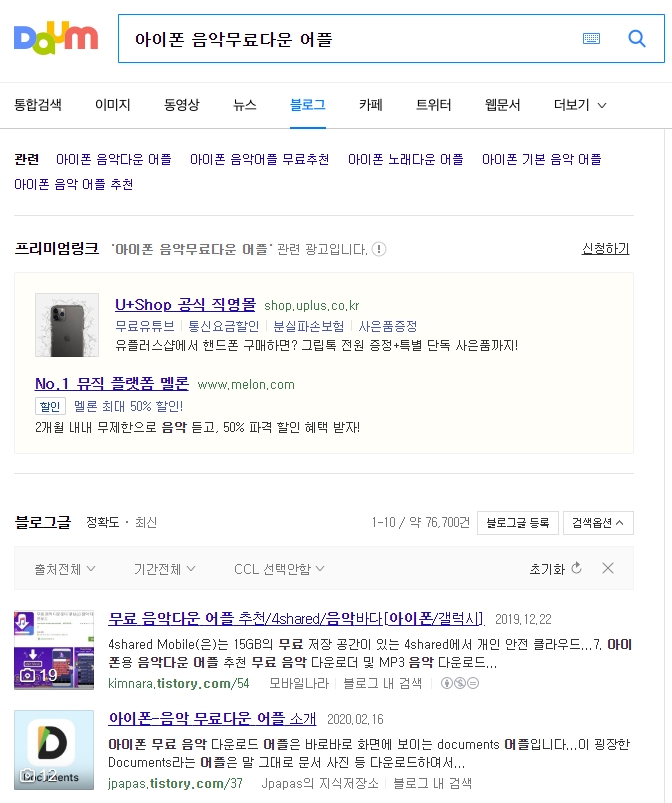Open the virtual keyboard icon in search box
Screen dimensions: 672x803
coord(591,38)
